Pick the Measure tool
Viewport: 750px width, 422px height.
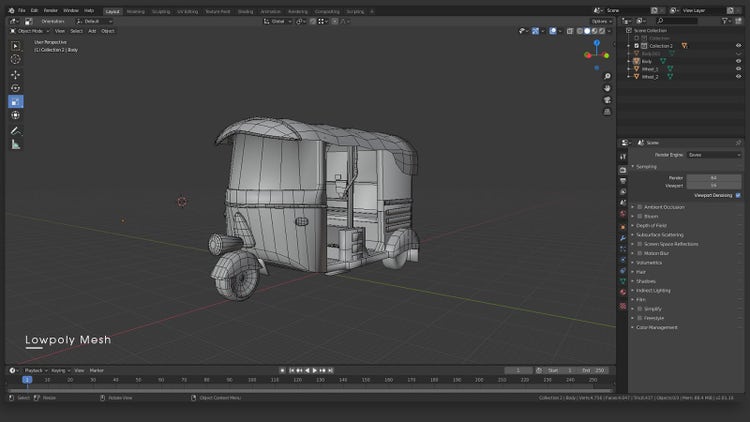(15, 144)
